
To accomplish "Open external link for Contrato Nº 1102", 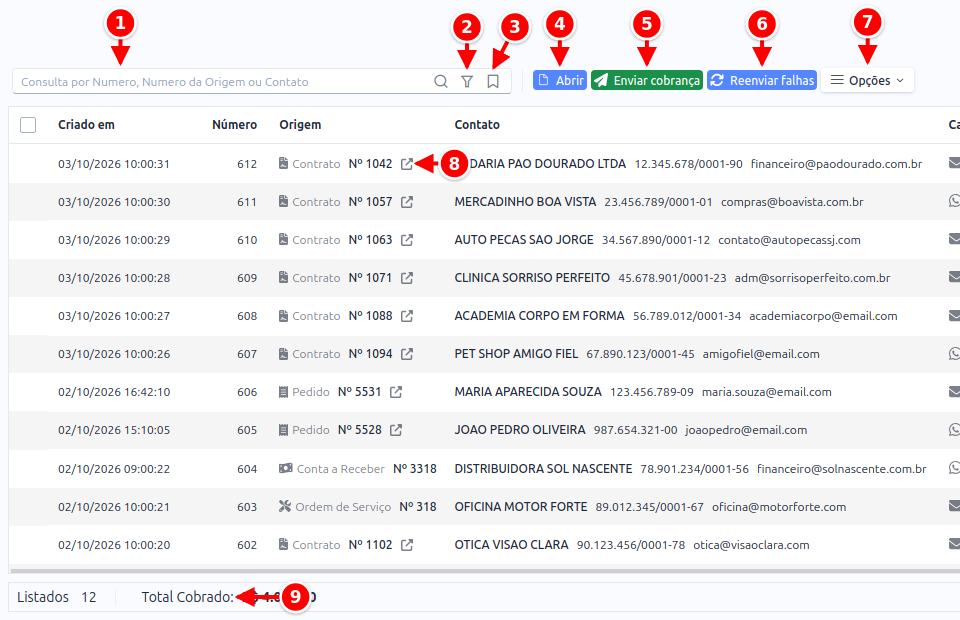I will tap(407, 545).
